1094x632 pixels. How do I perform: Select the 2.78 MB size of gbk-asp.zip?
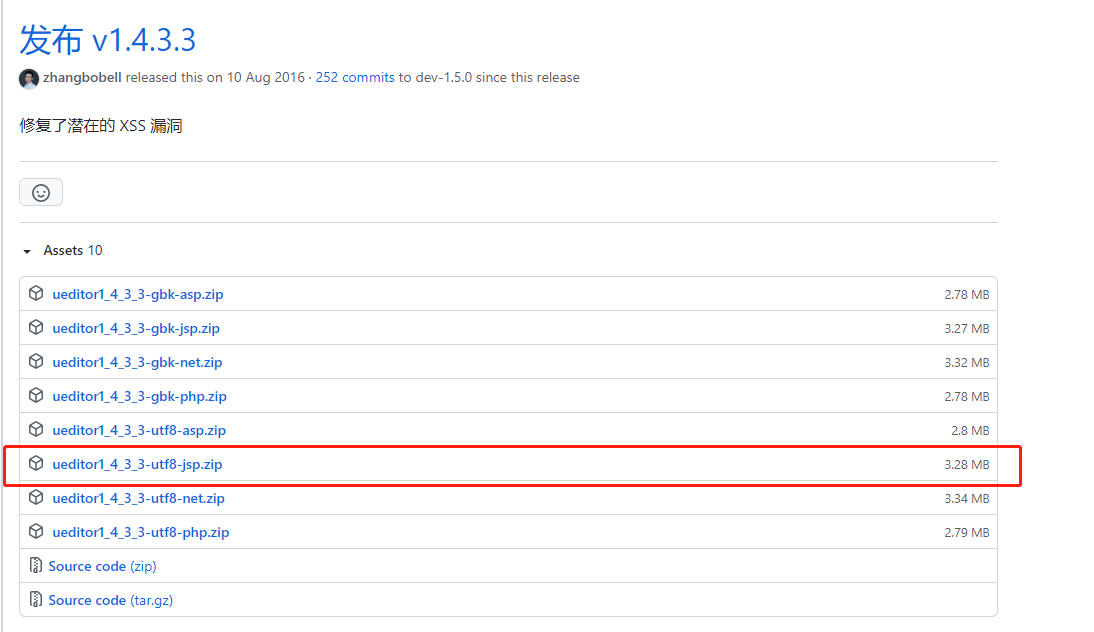coord(966,295)
